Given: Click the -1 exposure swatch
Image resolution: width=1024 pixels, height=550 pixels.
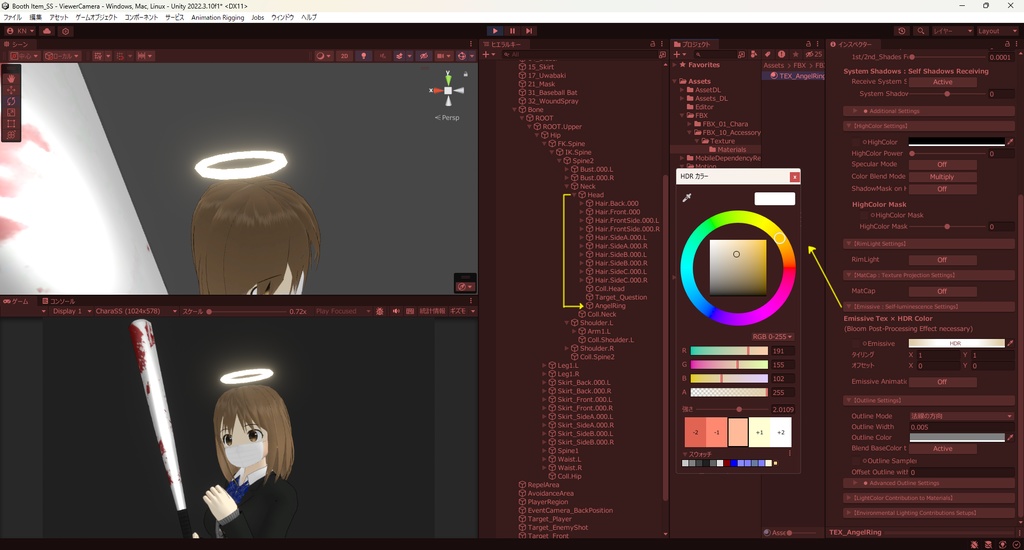Looking at the screenshot, I should pos(716,432).
